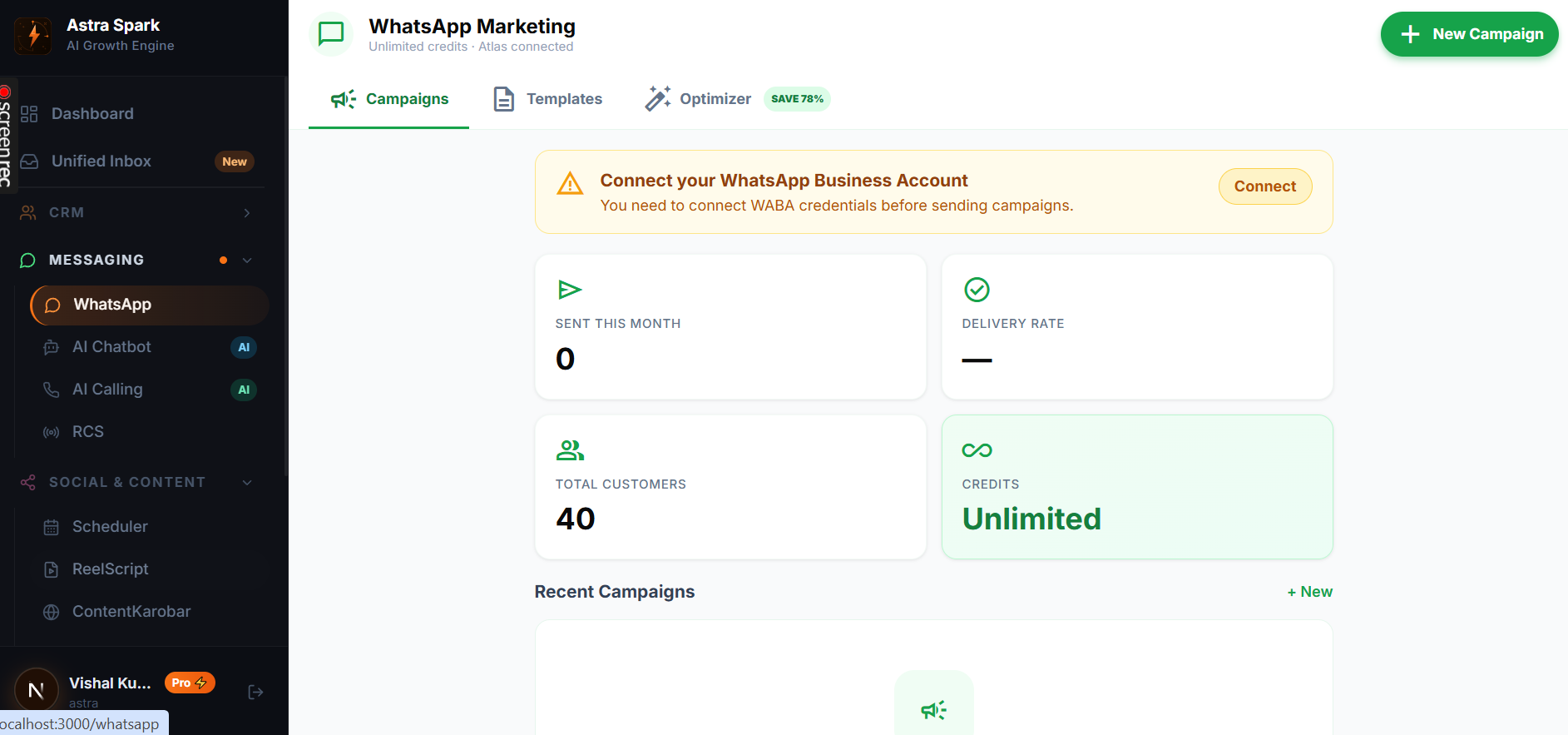Click the Unlimited credits value

pos(1031,519)
